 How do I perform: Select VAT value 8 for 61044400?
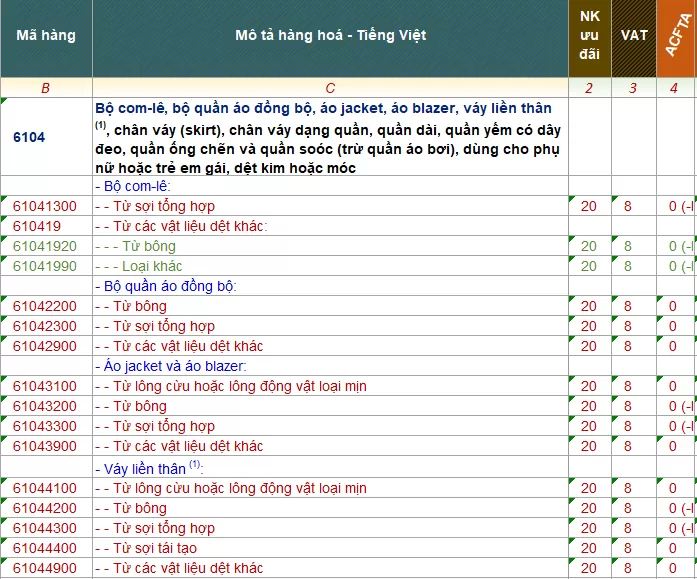pos(634,548)
